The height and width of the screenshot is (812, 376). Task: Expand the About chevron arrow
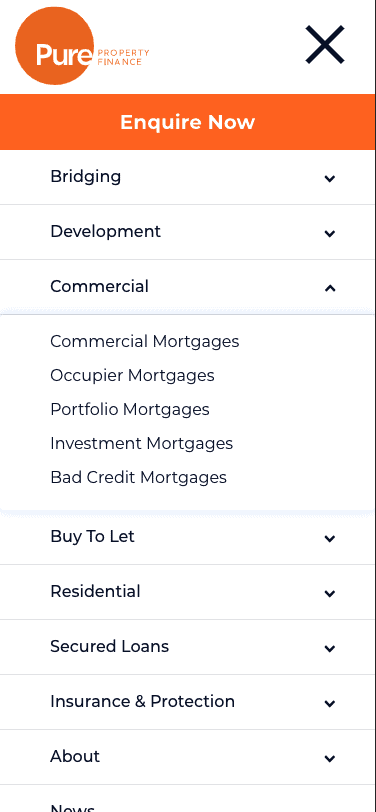pyautogui.click(x=330, y=759)
